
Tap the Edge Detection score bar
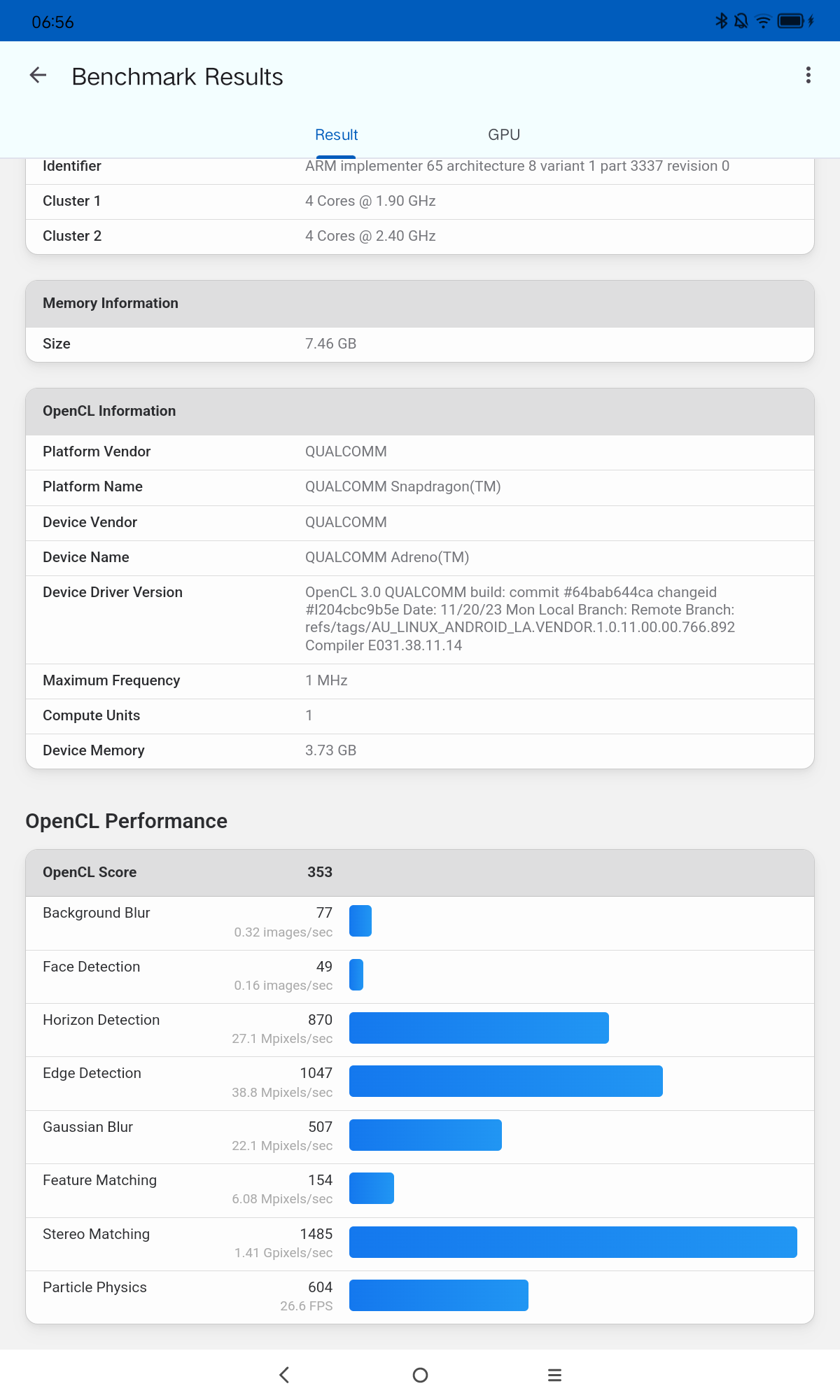click(505, 1081)
